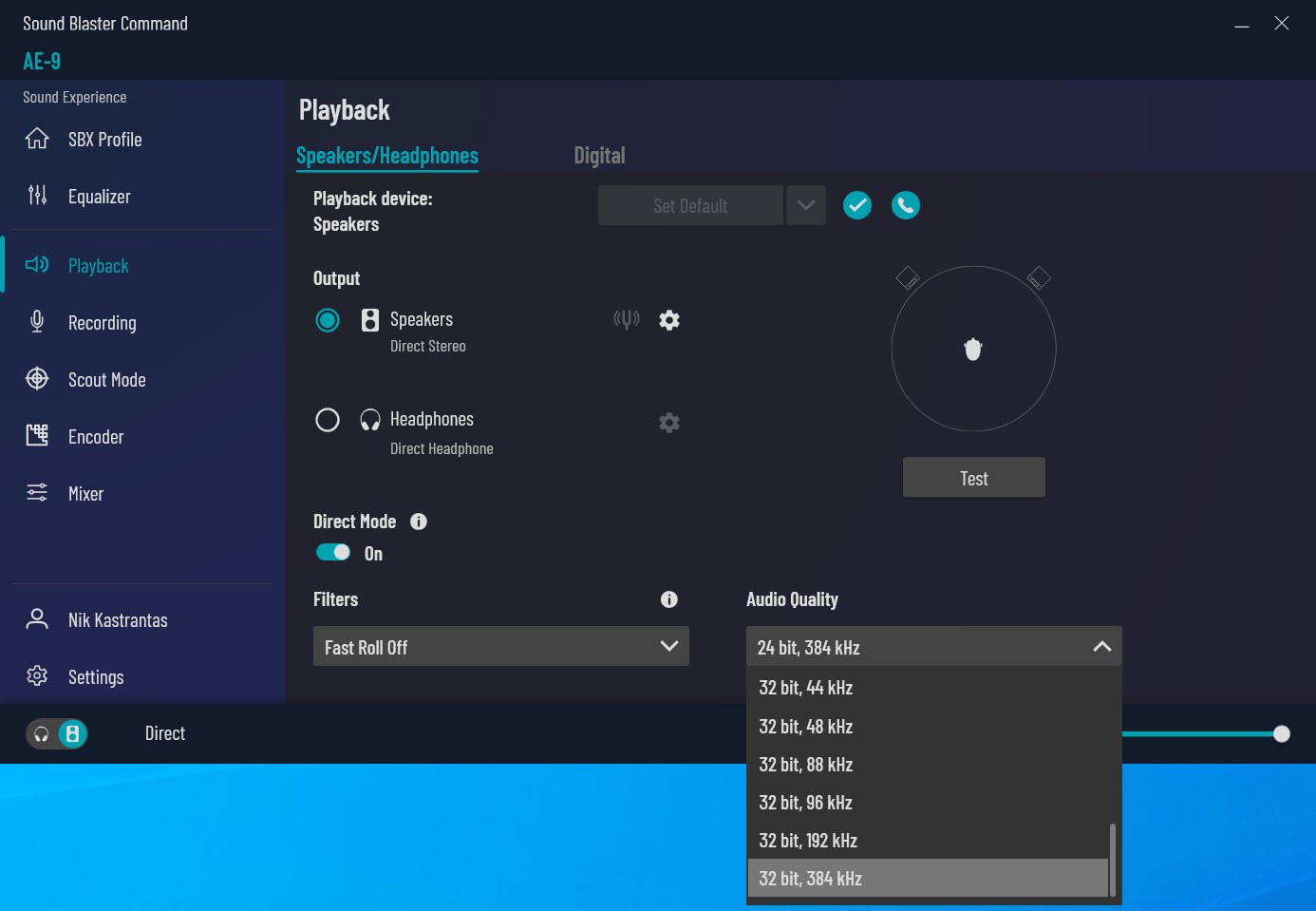
Task: Click front-left speaker in diagram
Action: click(908, 277)
